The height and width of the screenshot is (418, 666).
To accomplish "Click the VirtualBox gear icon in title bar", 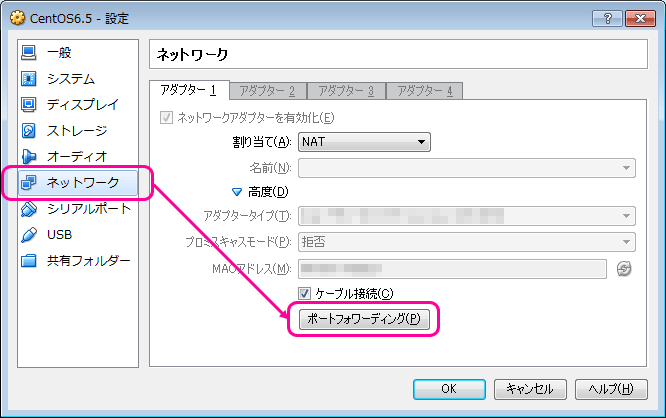I will (x=17, y=18).
